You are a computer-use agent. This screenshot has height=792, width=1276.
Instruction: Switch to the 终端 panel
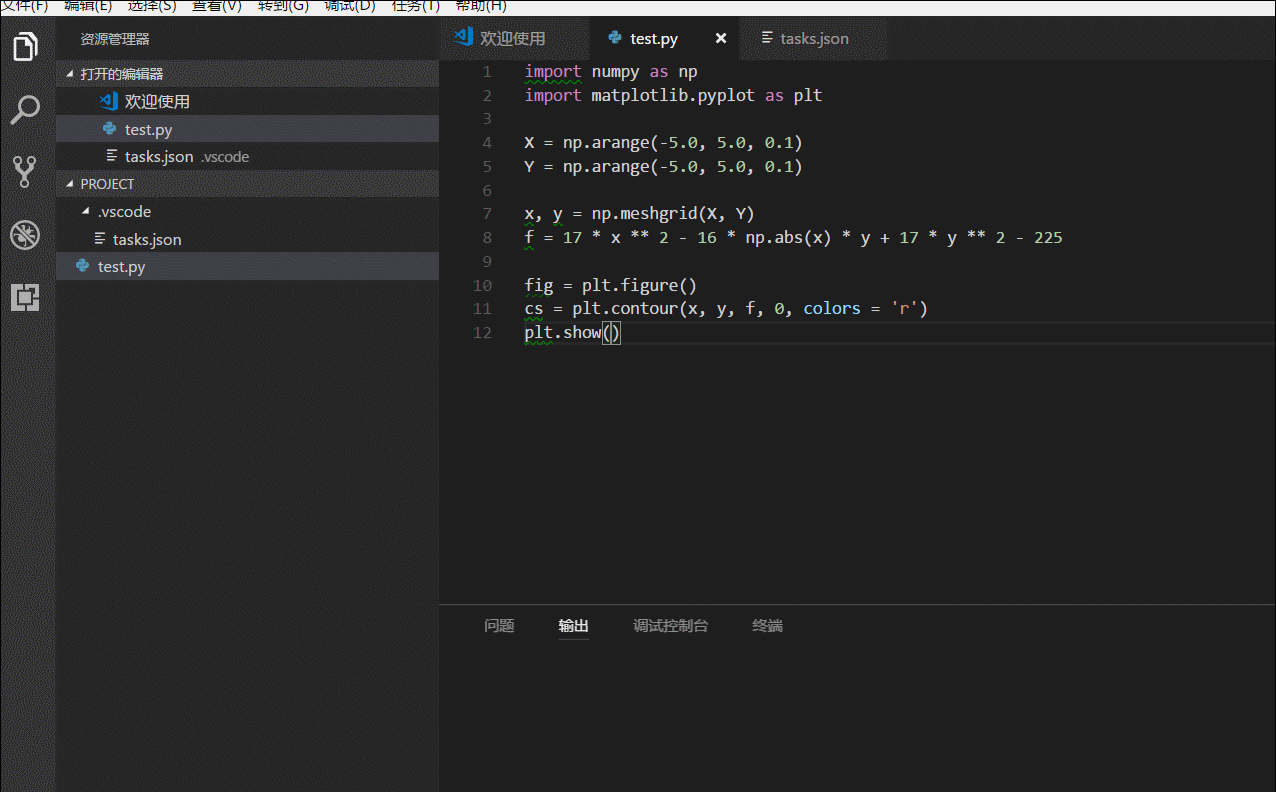pos(767,625)
